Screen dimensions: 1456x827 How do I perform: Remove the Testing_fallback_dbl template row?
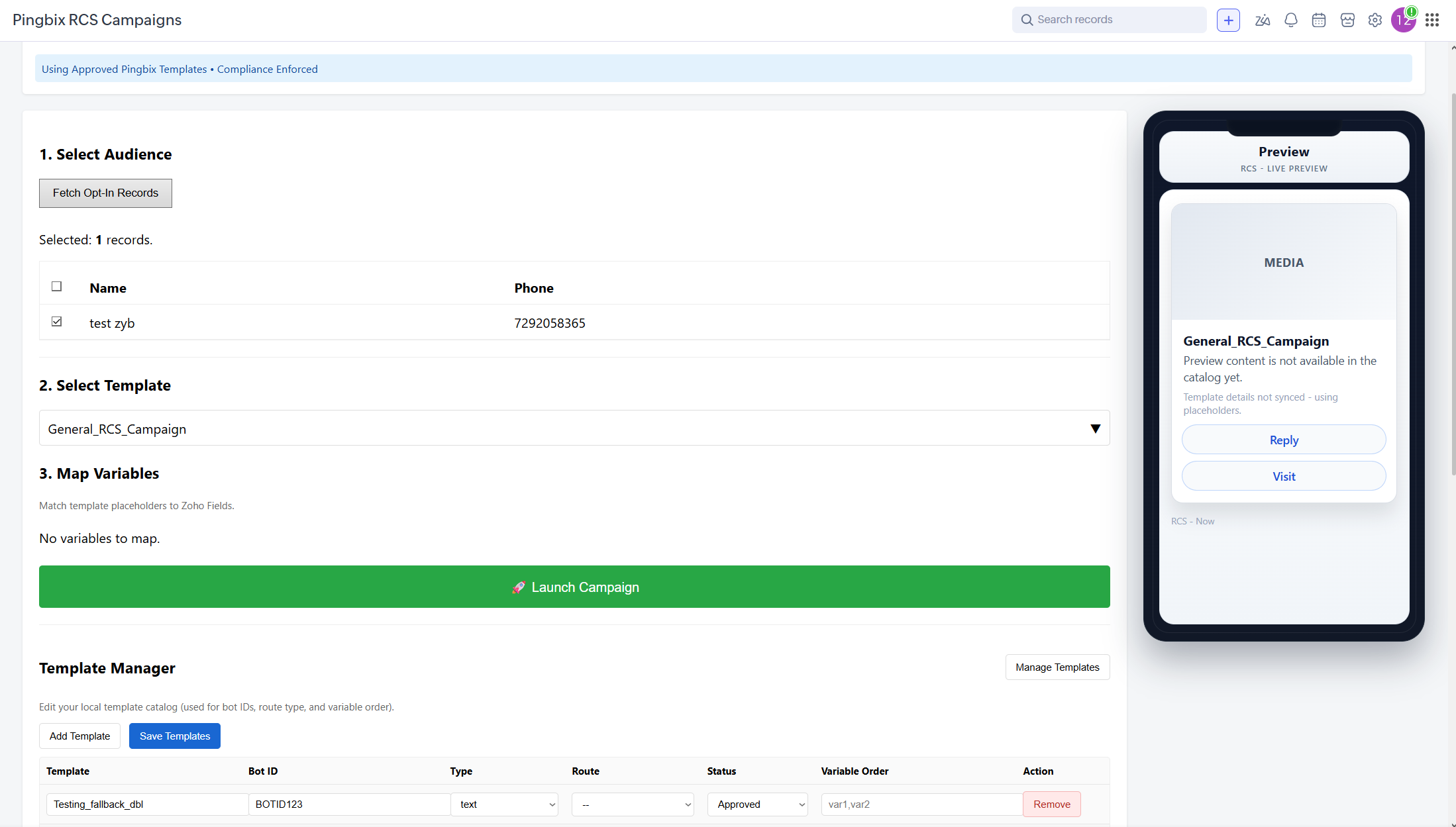(x=1051, y=804)
